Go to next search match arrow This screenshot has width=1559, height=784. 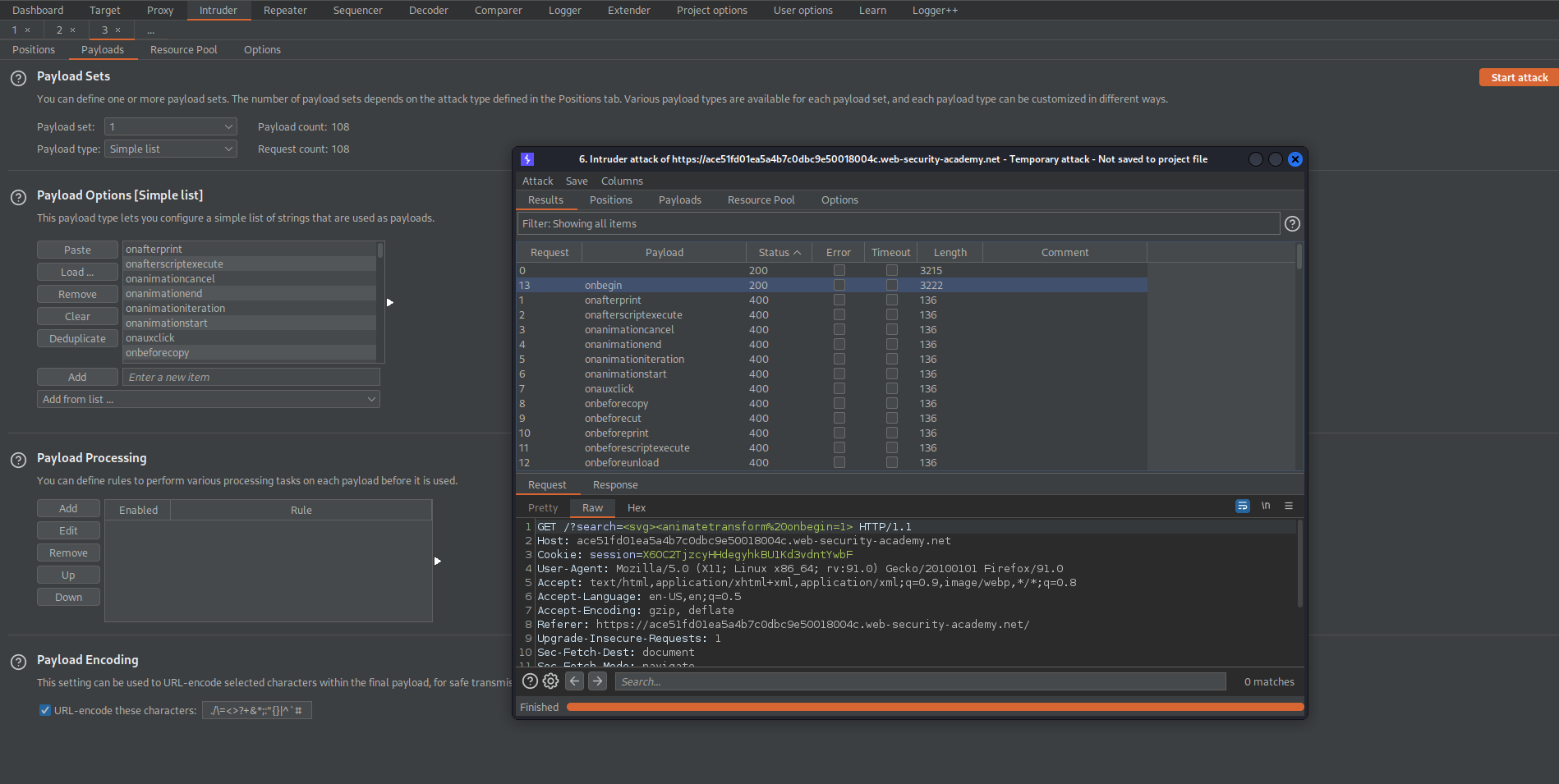tap(598, 681)
